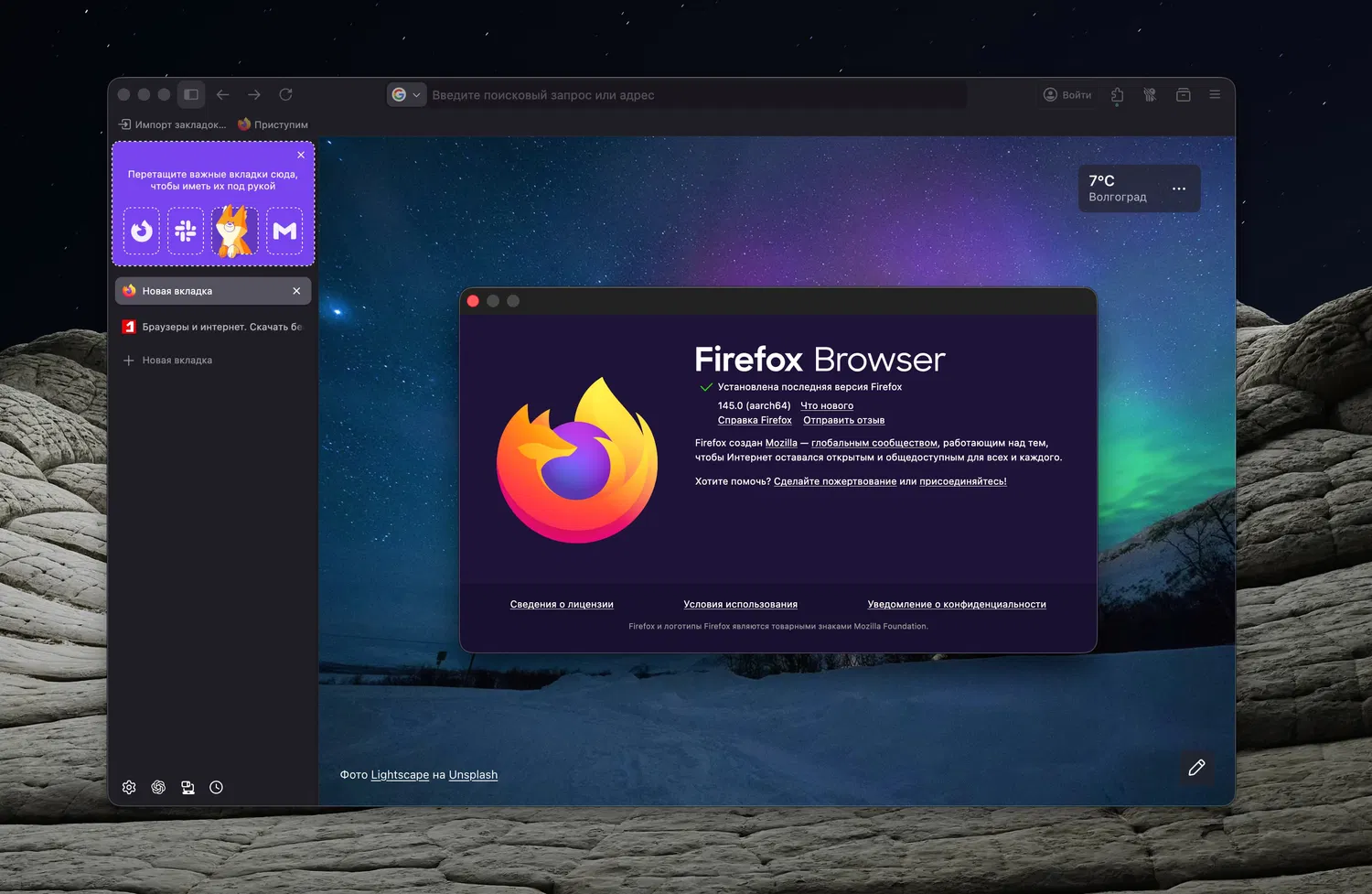Viewport: 1372px width, 894px height.
Task: Customize new tab with pencil icon
Action: click(x=1196, y=768)
